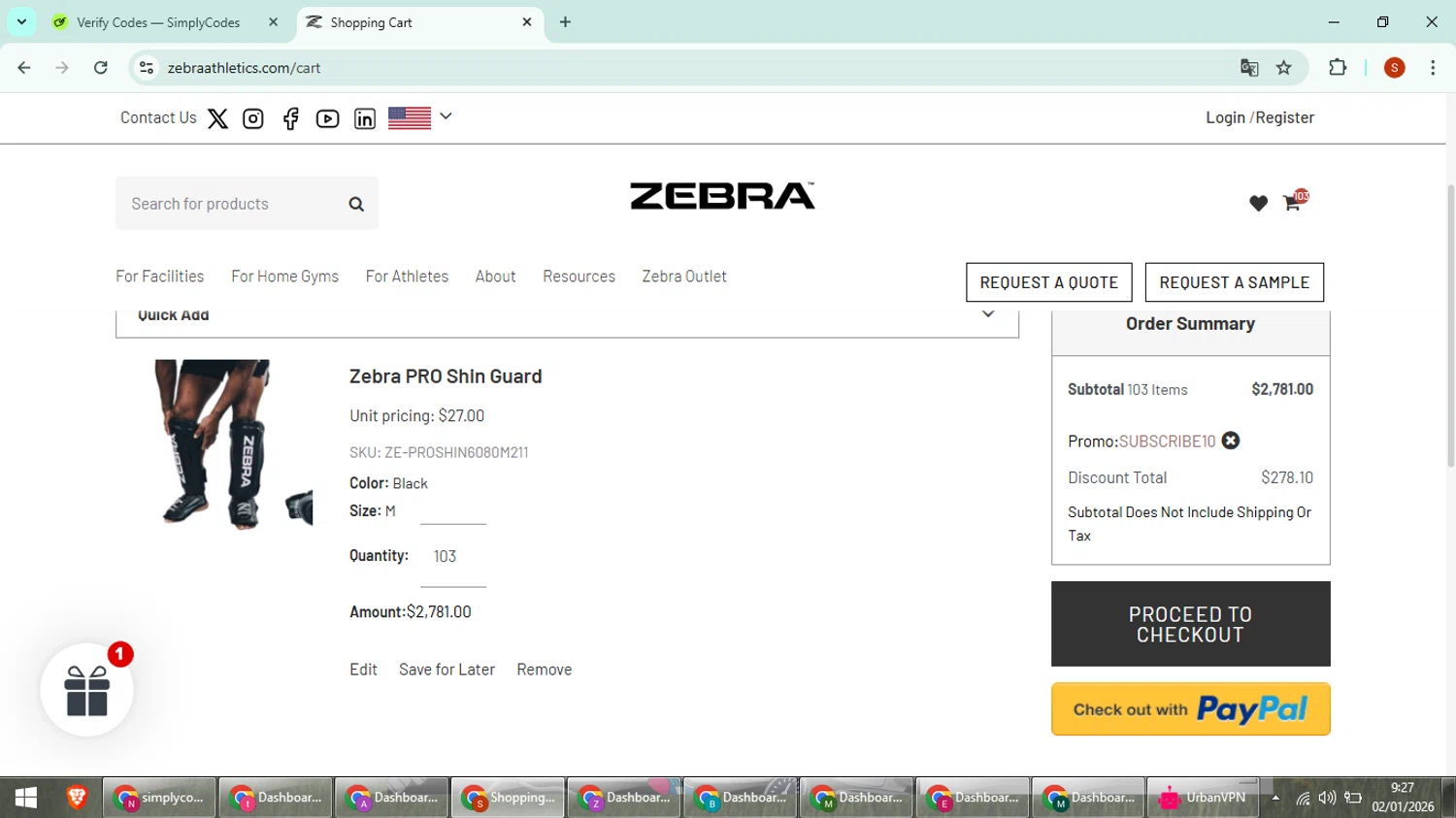The height and width of the screenshot is (818, 1456).
Task: Remove the Shin Guard from cart
Action: tap(545, 670)
